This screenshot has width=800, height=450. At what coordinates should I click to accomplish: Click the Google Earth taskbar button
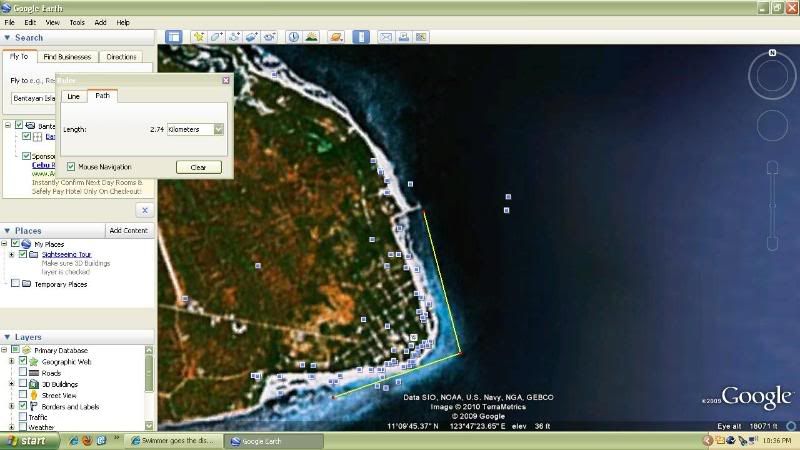[274, 441]
